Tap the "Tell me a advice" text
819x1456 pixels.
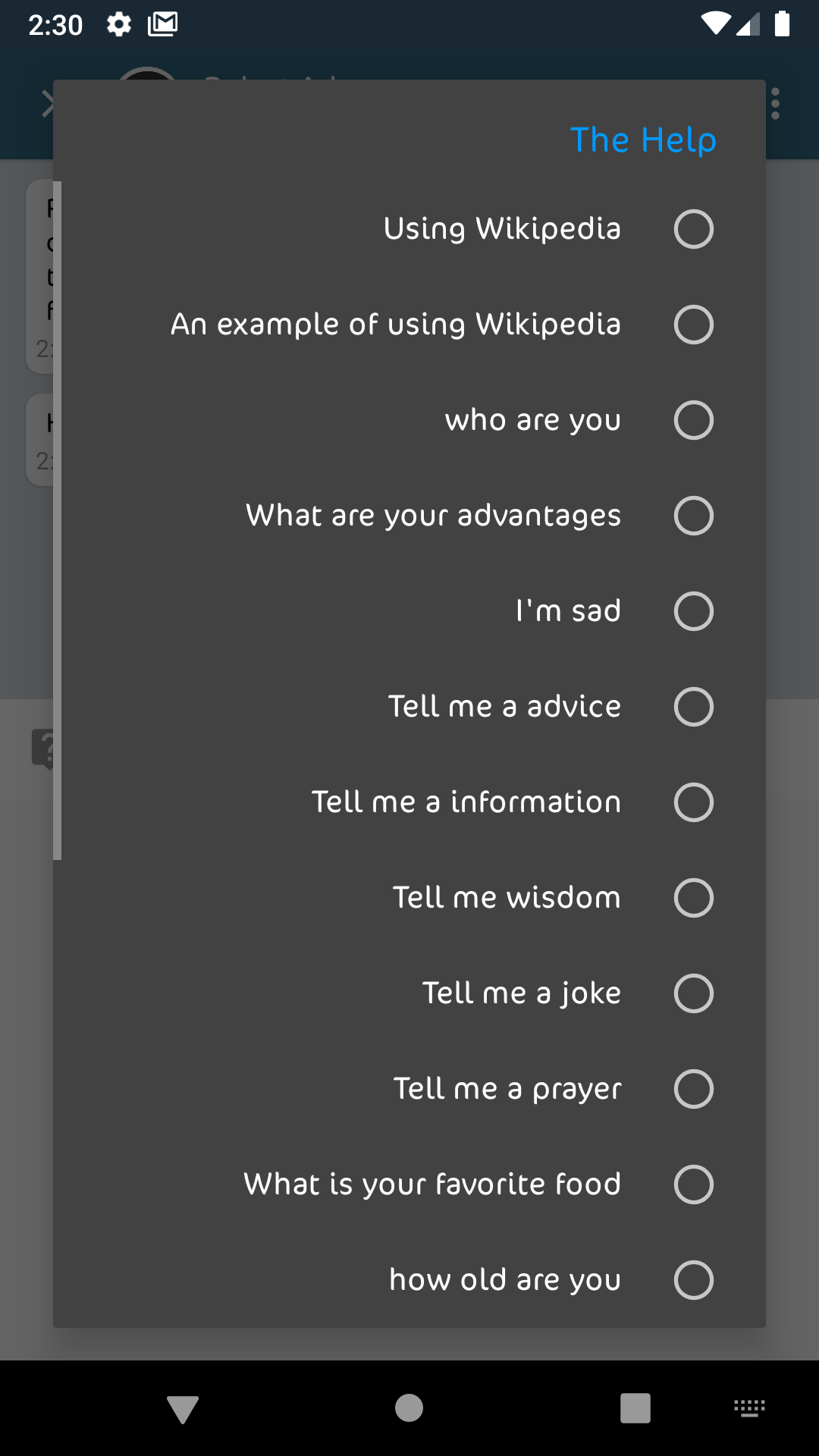coord(504,707)
